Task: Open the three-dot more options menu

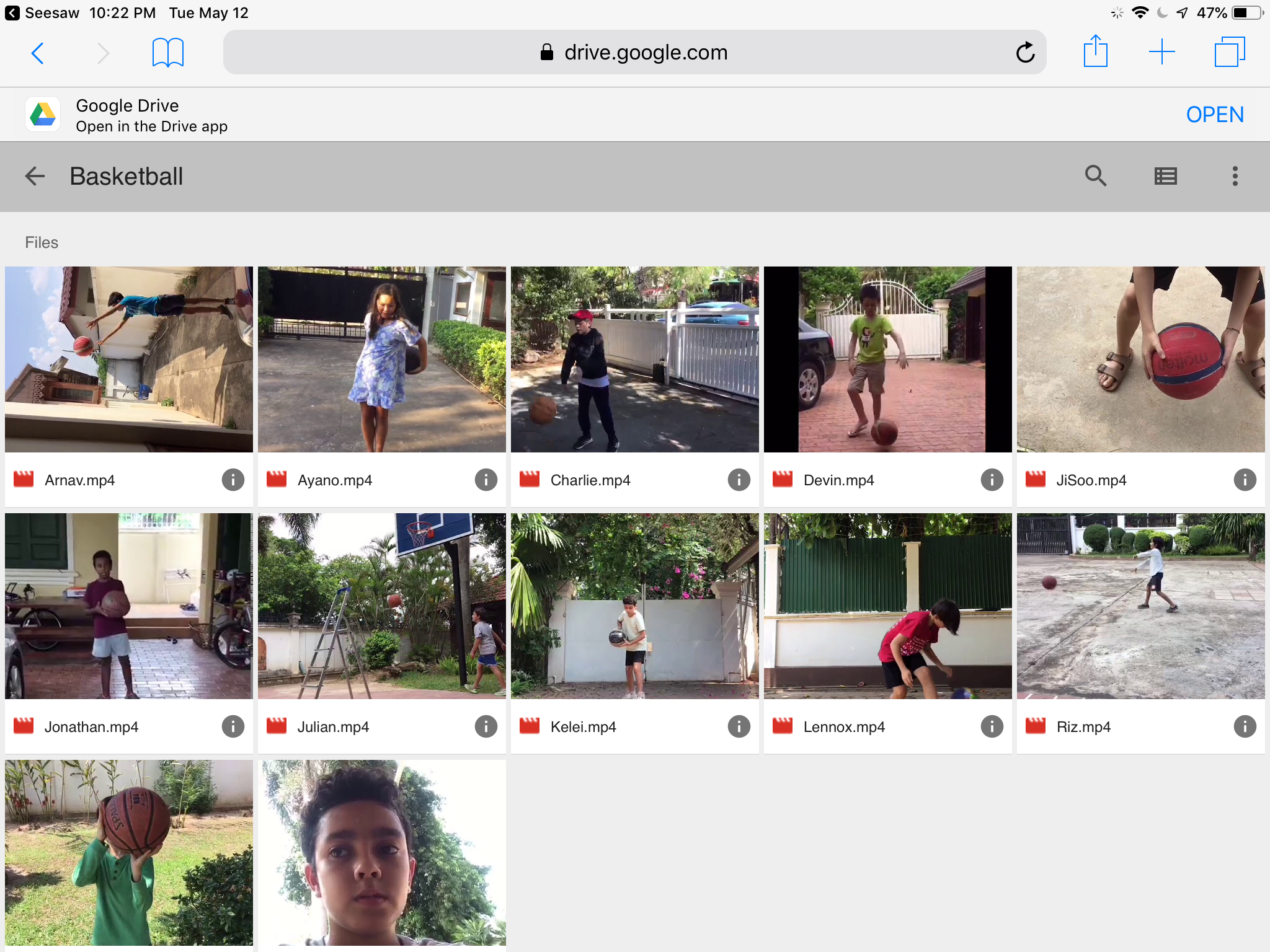Action: (1235, 176)
